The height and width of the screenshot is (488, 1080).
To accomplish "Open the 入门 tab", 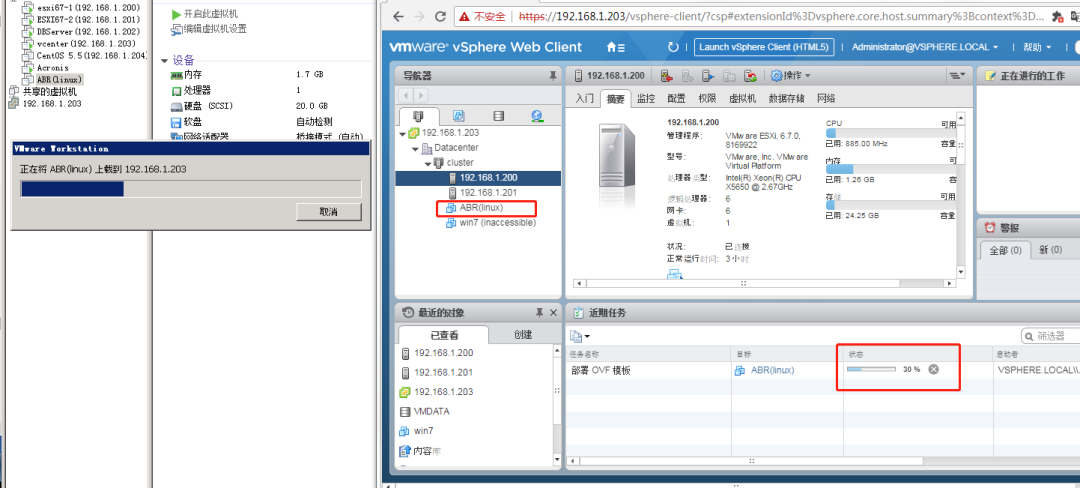I will [584, 98].
